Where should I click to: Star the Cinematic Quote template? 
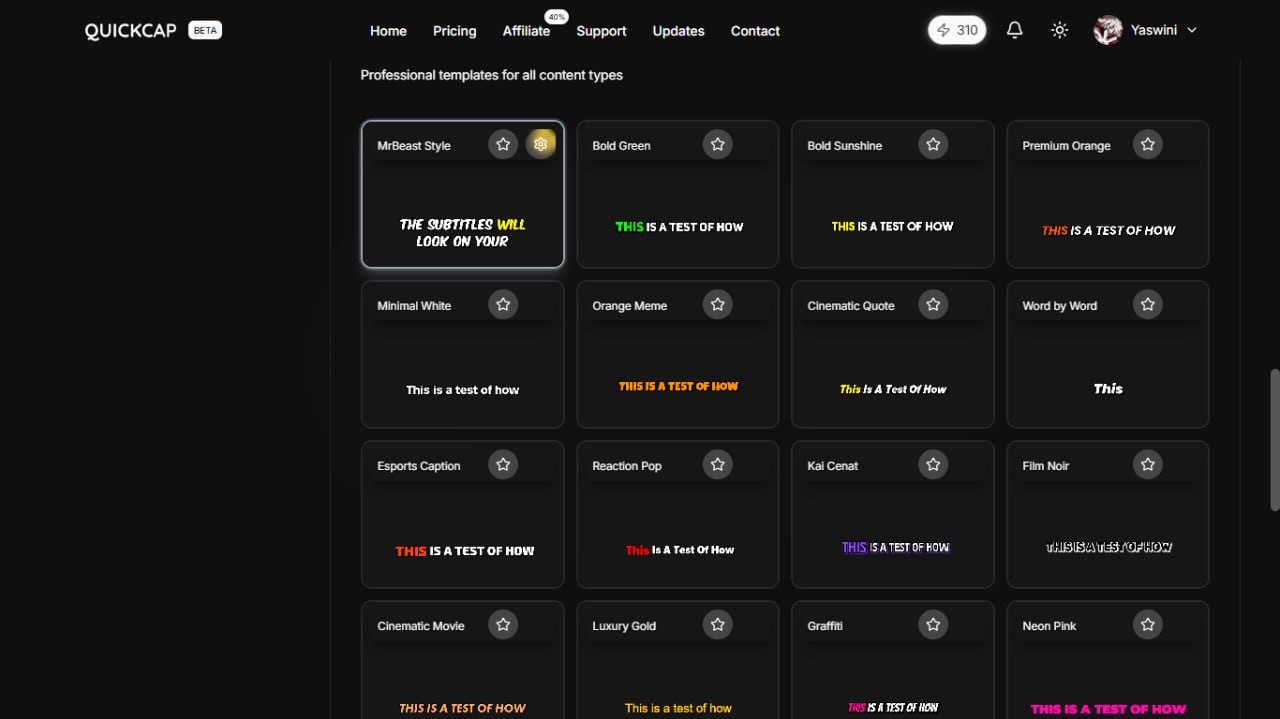tap(933, 304)
